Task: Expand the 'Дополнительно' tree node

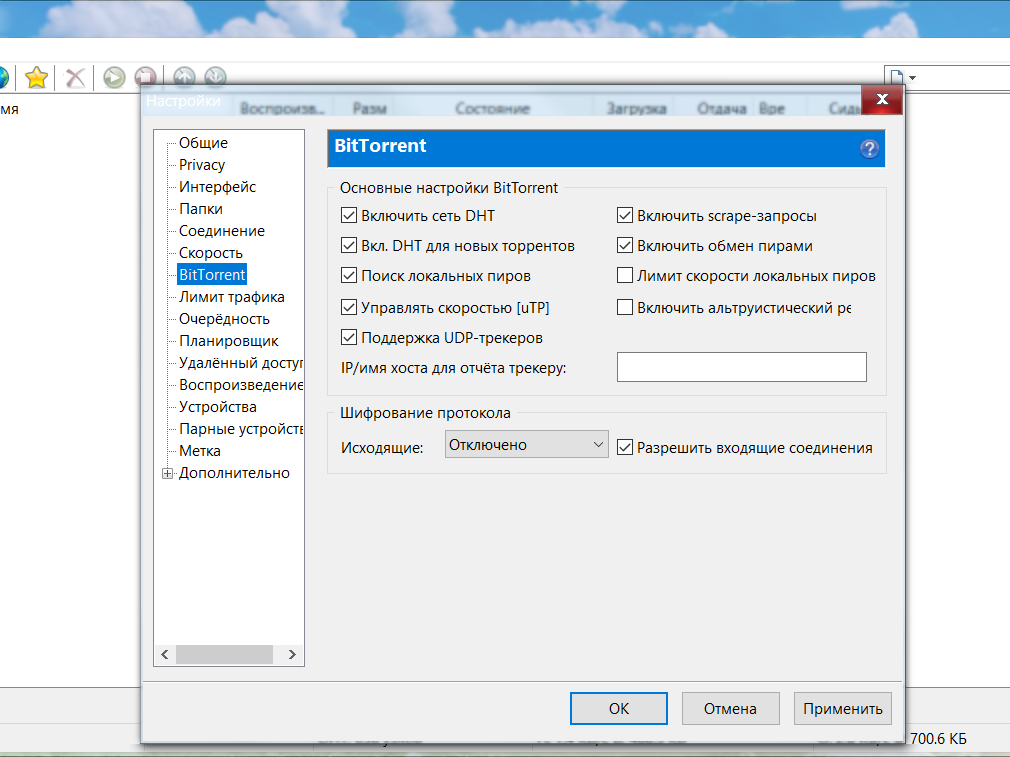Action: pyautogui.click(x=167, y=474)
